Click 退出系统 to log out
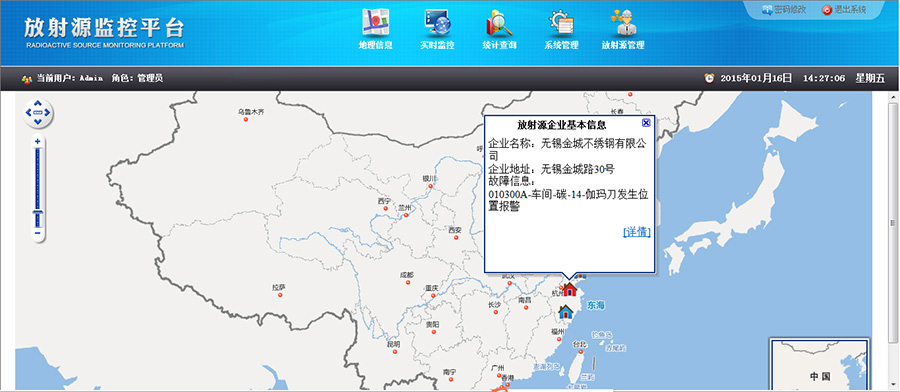Viewport: 900px width, 392px height. coord(844,10)
